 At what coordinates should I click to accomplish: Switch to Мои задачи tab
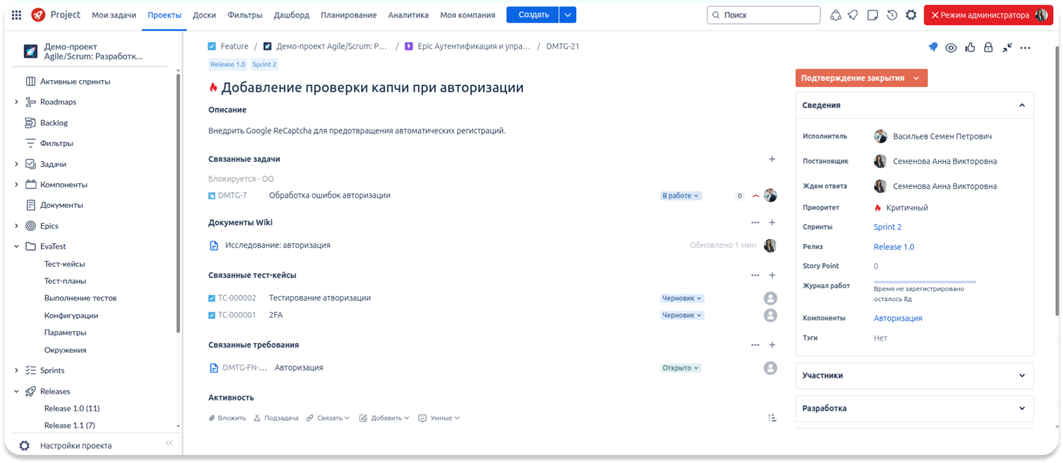[114, 14]
